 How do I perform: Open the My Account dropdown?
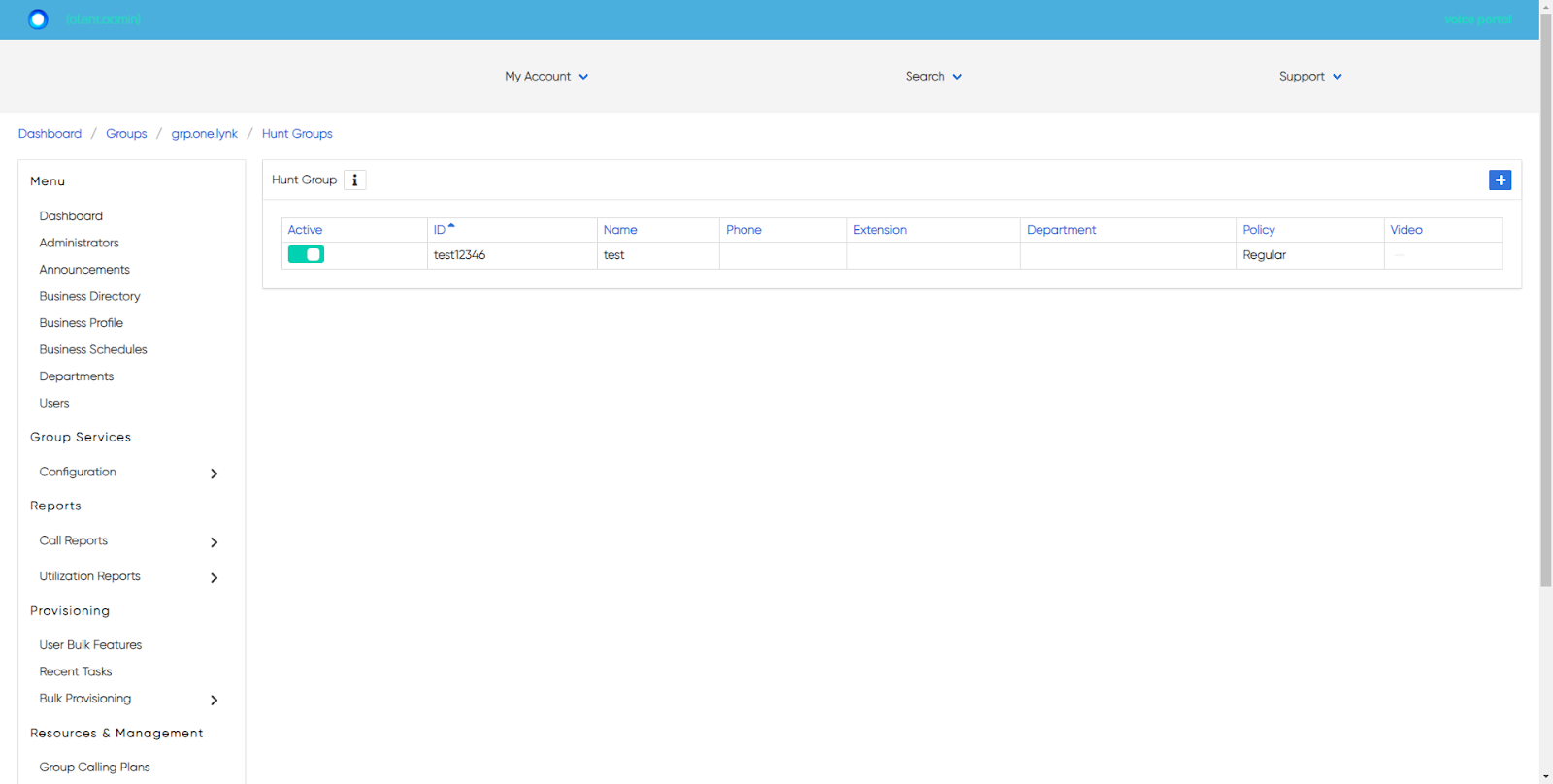pyautogui.click(x=546, y=77)
